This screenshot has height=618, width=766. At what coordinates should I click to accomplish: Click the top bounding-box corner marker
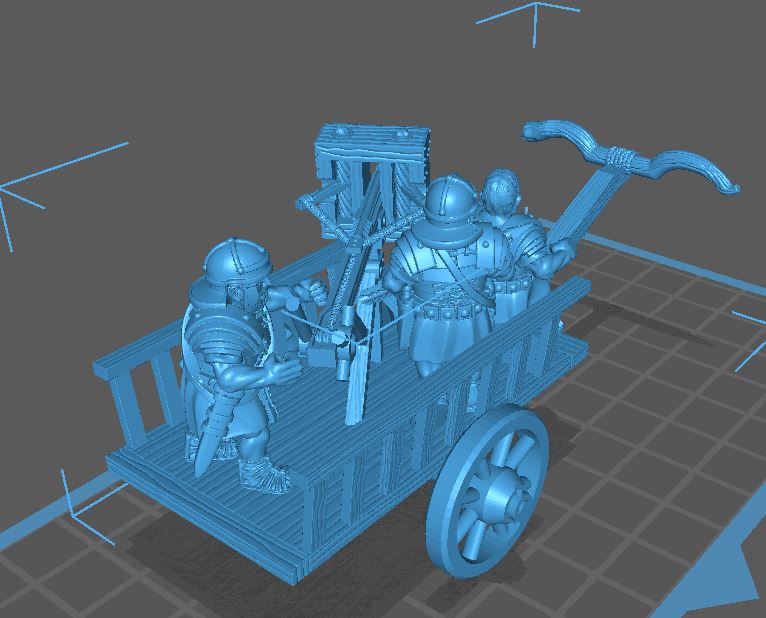pyautogui.click(x=533, y=14)
